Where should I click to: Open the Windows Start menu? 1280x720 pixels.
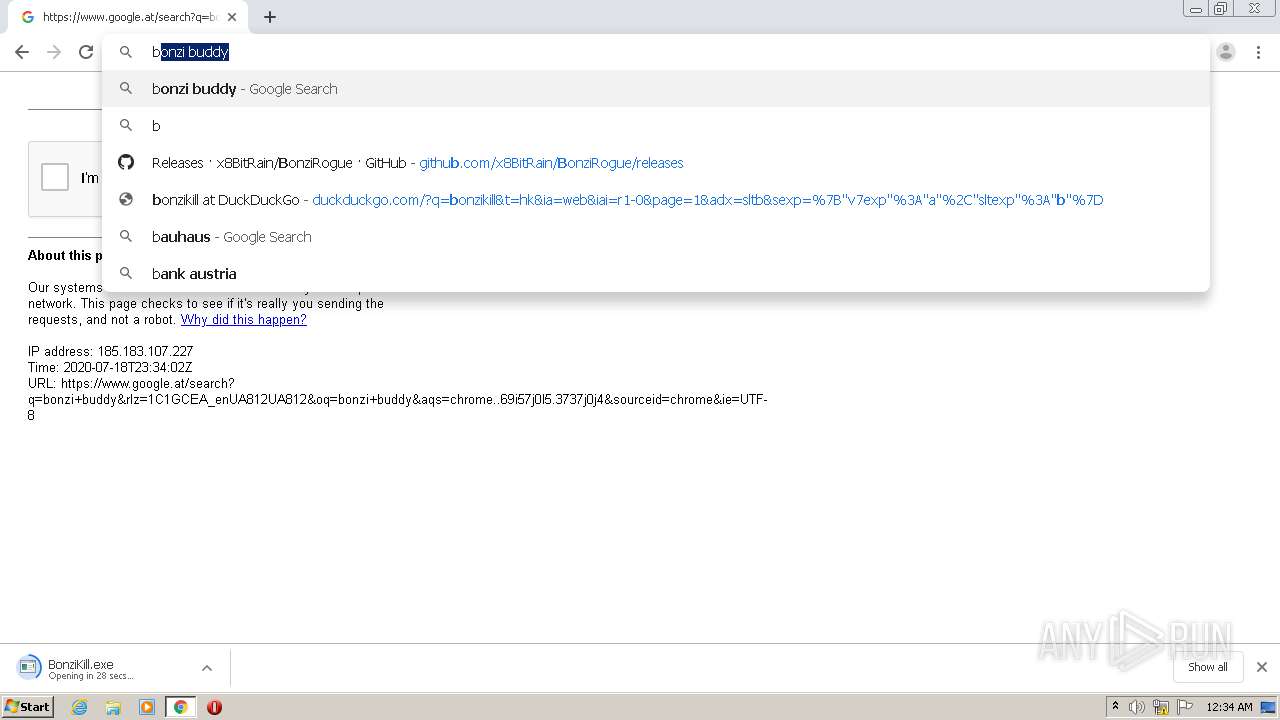28,707
